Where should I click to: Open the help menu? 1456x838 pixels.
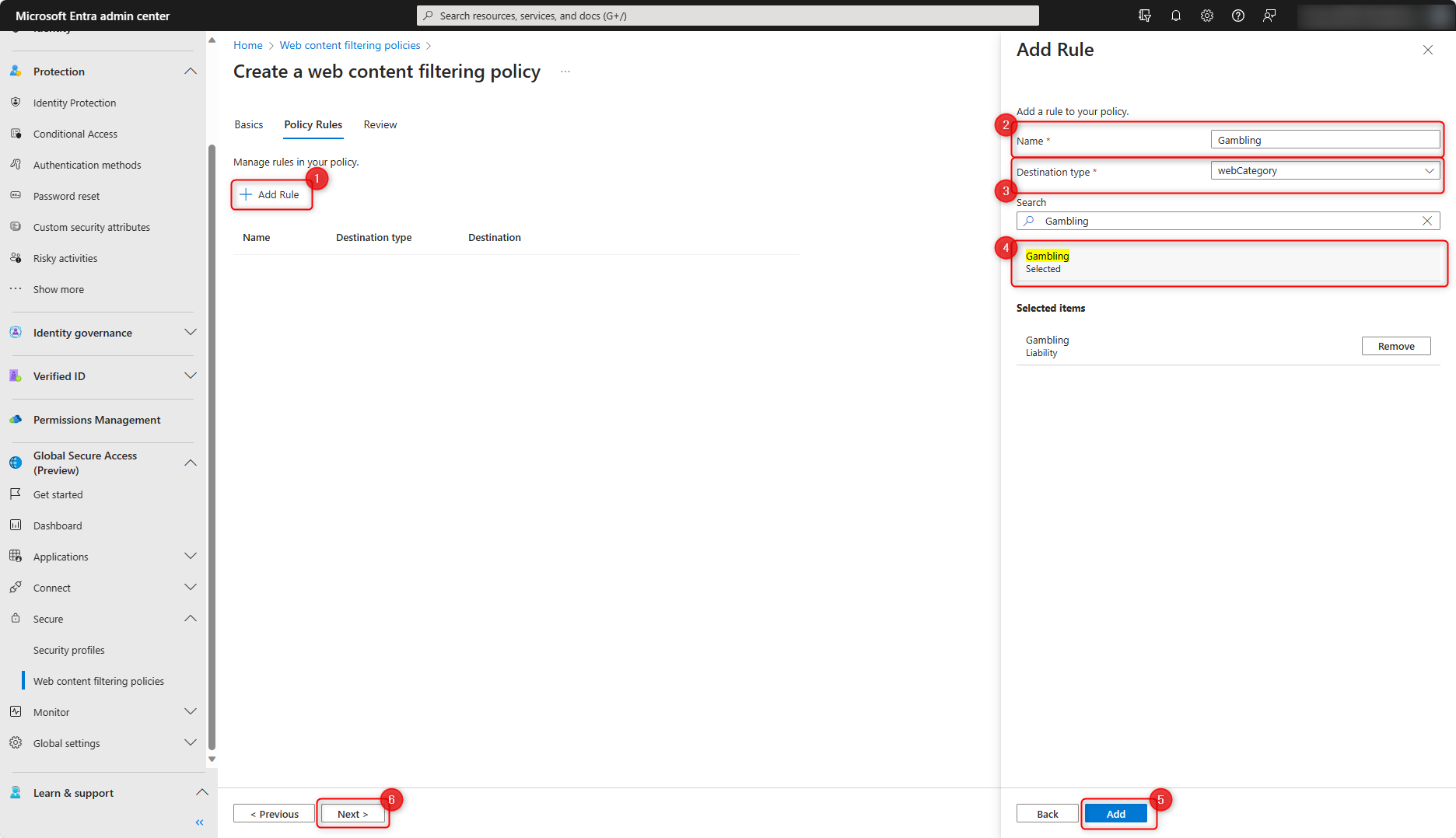click(1237, 15)
